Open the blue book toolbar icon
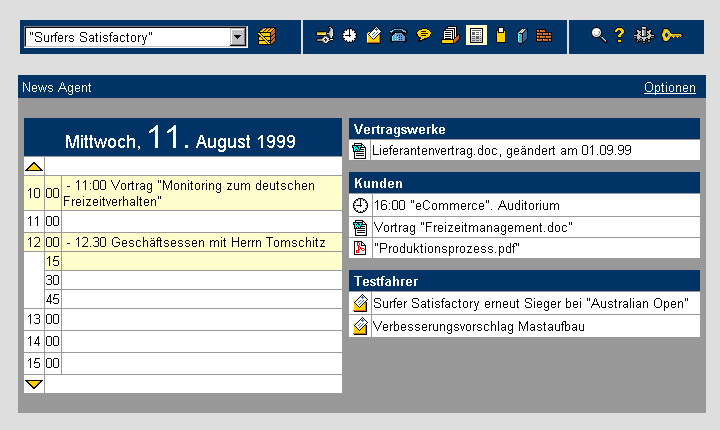720x430 pixels. (523, 36)
